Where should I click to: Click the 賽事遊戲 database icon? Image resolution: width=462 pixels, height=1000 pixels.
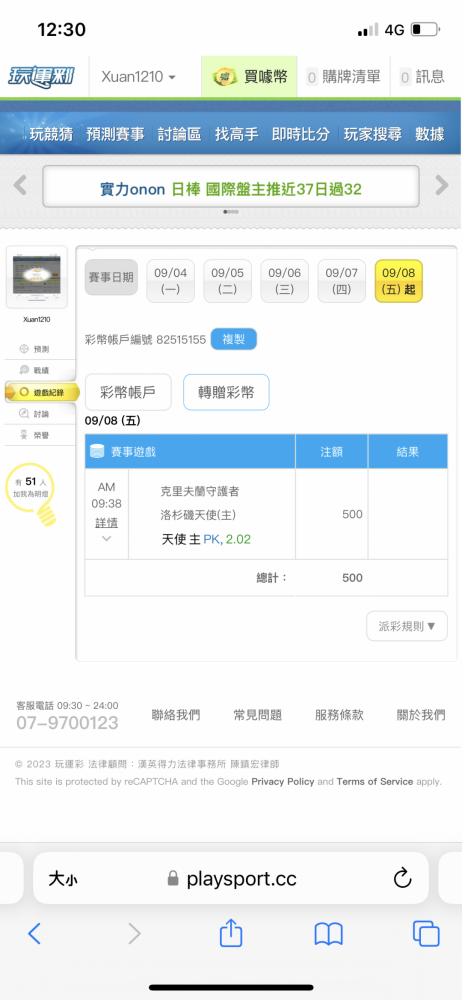[96, 452]
